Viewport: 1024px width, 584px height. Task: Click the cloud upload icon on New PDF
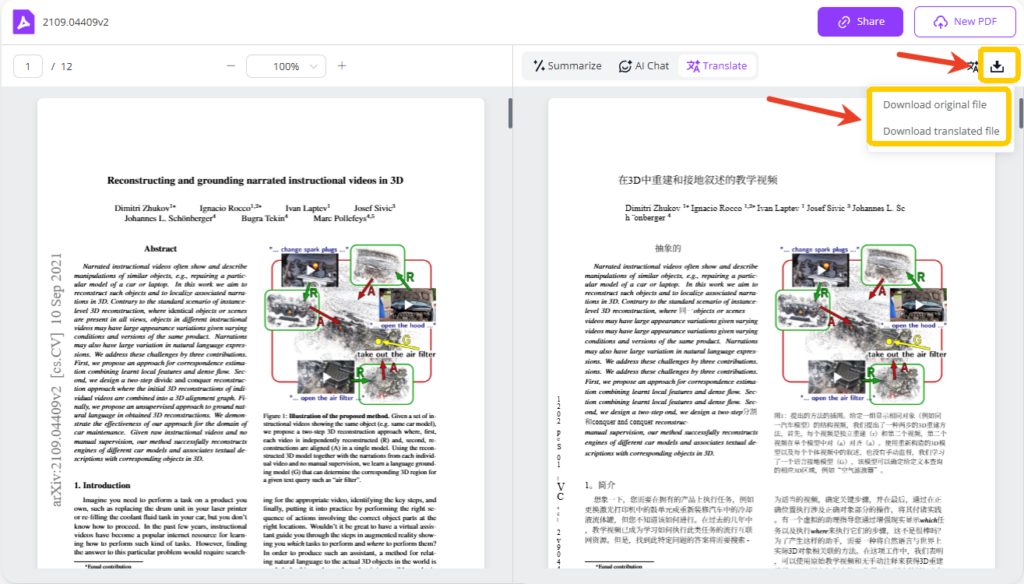coord(938,22)
